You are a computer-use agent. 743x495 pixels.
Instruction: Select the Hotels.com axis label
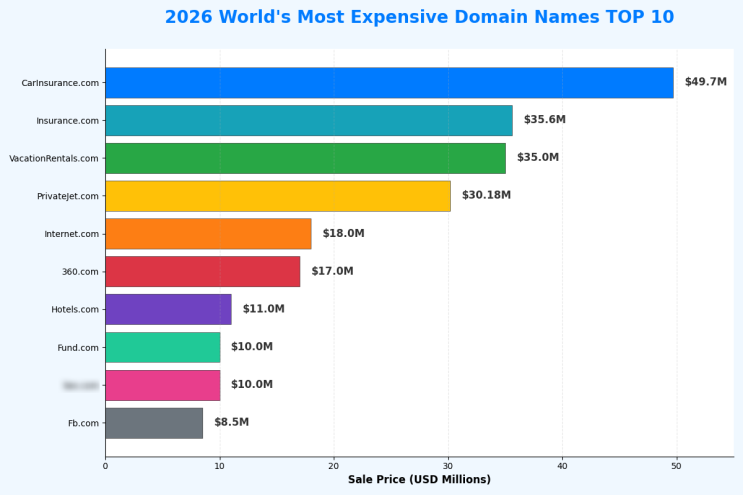coord(75,309)
